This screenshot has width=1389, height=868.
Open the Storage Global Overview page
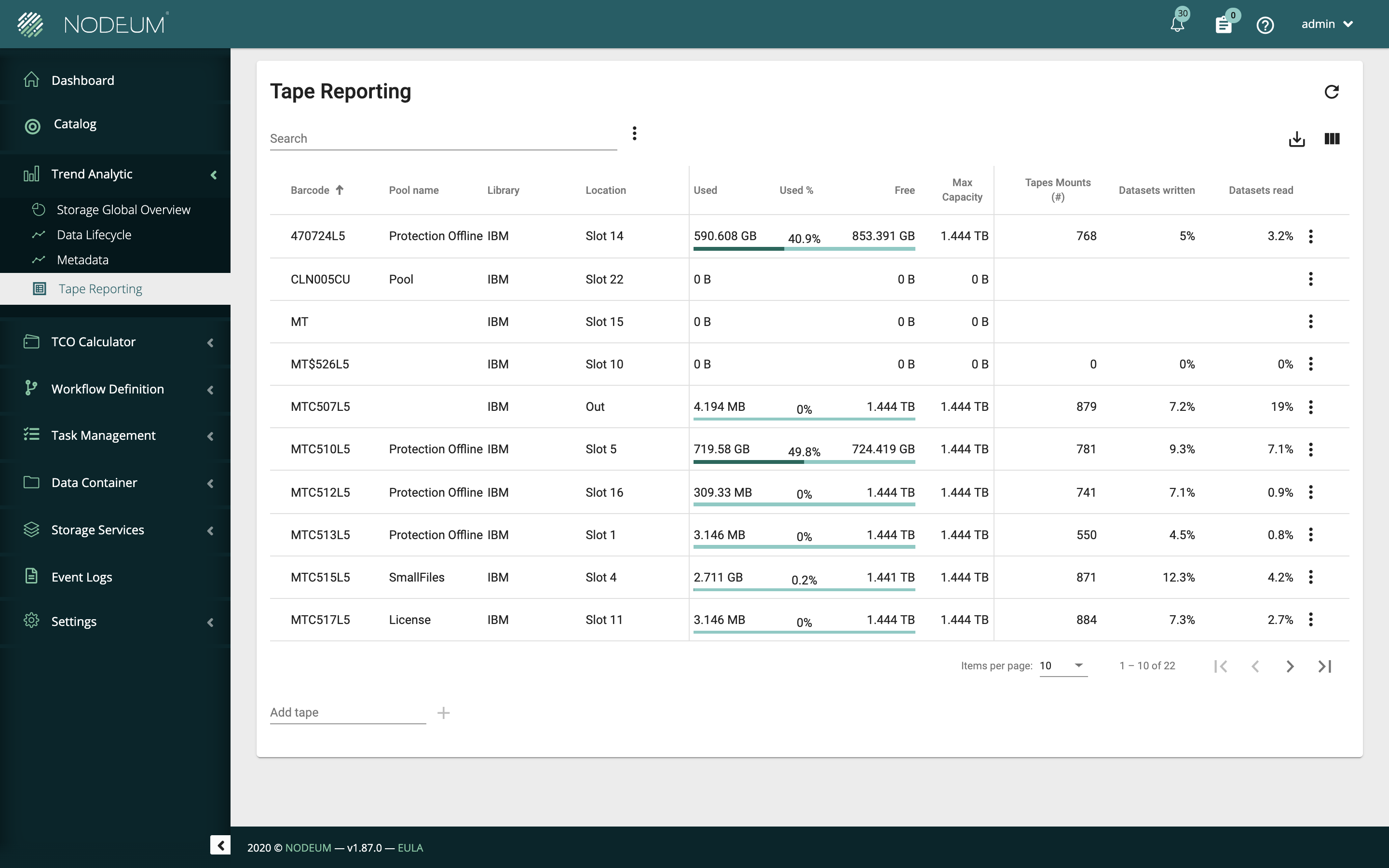[x=123, y=210]
